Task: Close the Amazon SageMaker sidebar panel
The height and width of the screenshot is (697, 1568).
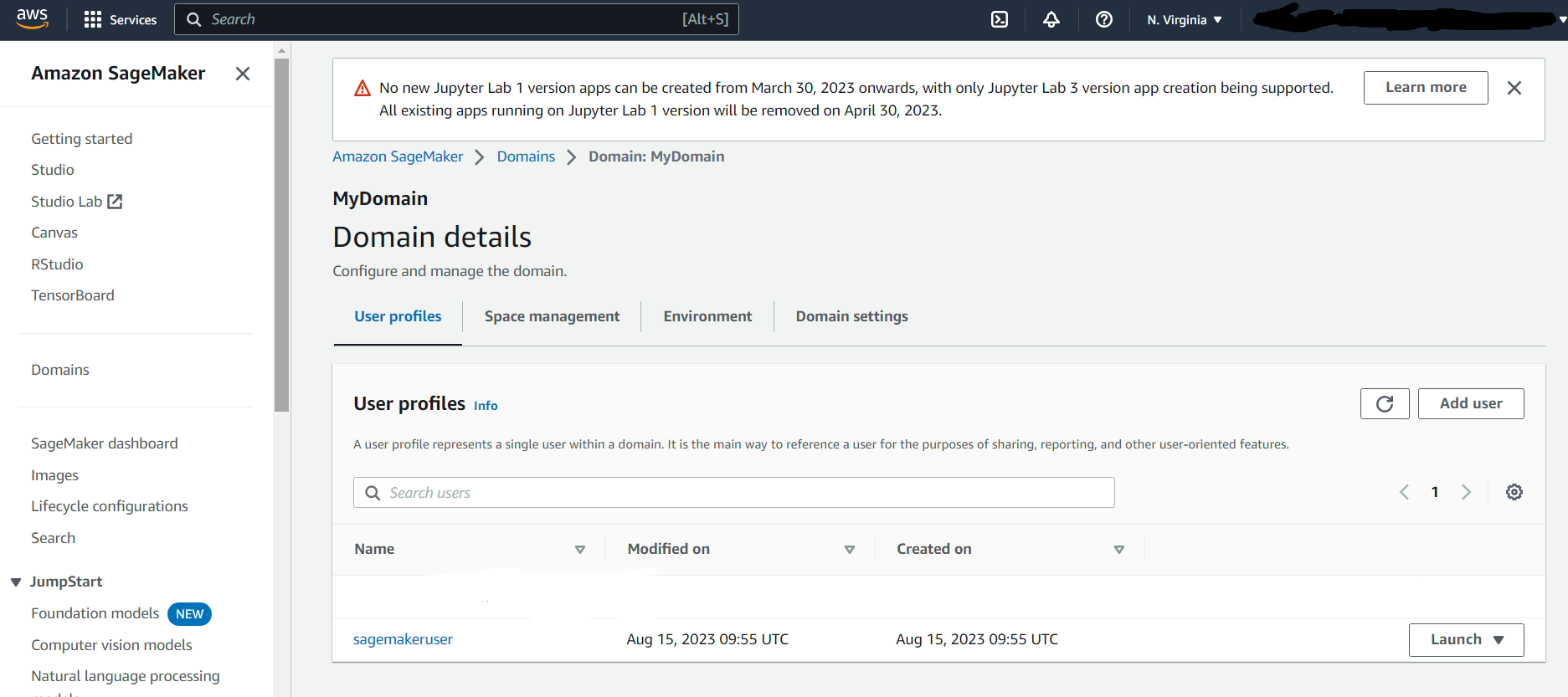Action: point(243,74)
